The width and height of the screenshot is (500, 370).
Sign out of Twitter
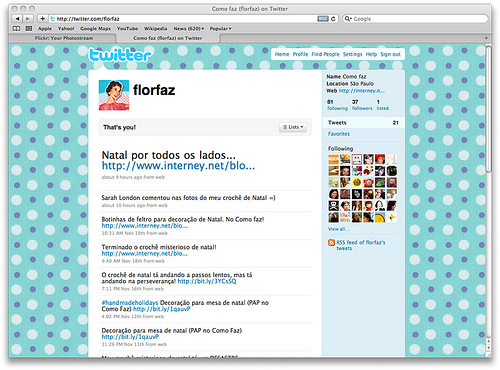(390, 54)
